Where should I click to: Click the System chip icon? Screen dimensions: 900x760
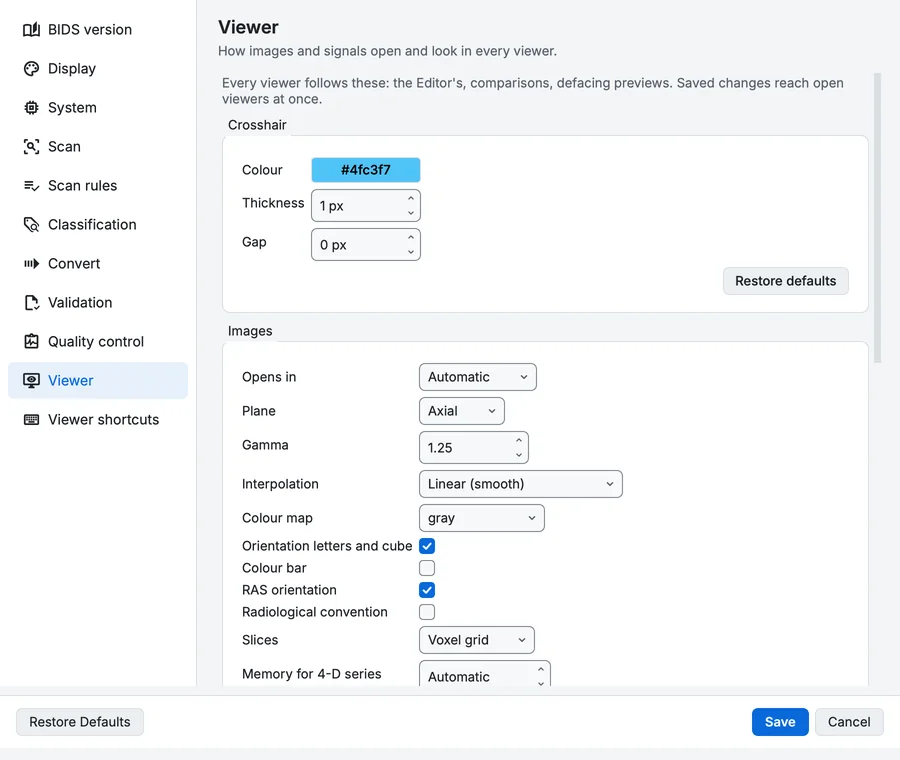(32, 107)
